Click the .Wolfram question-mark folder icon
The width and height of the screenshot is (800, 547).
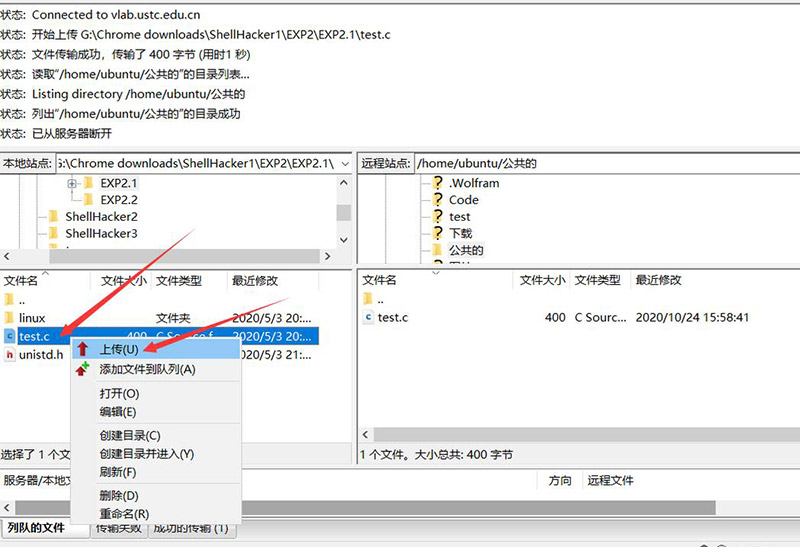click(437, 183)
